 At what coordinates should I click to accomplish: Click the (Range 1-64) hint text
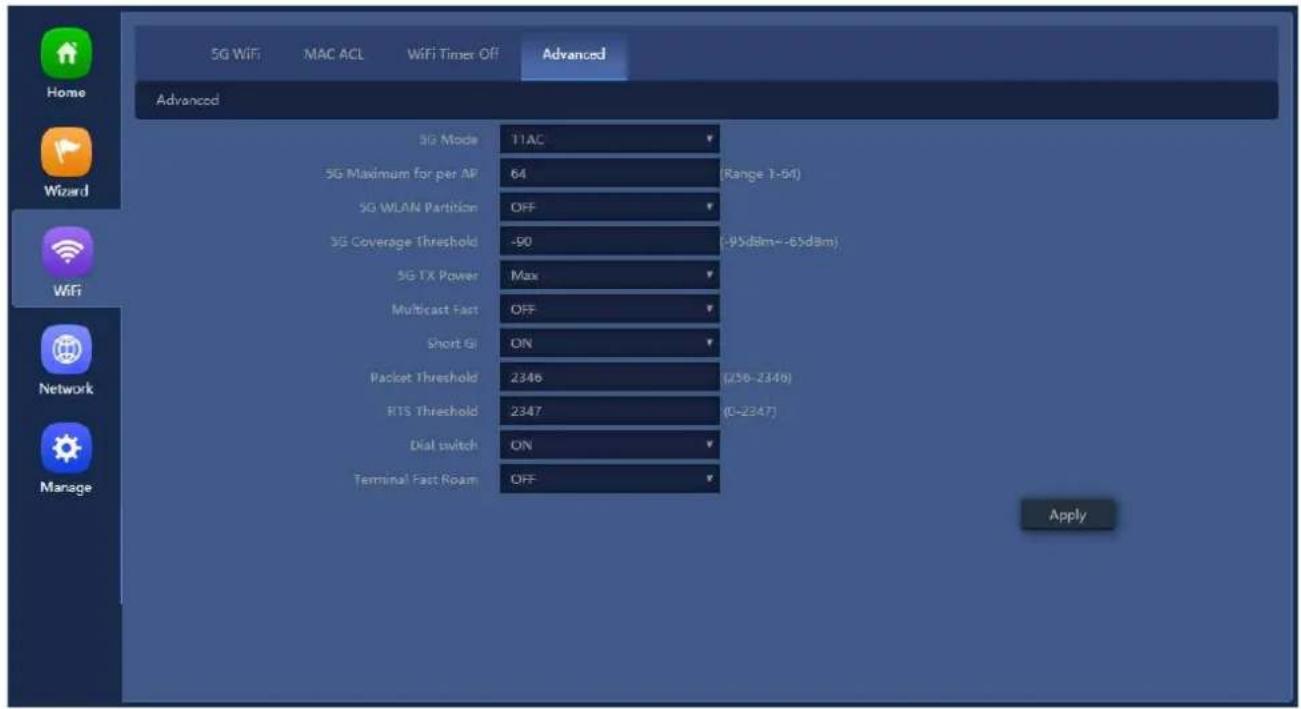761,174
